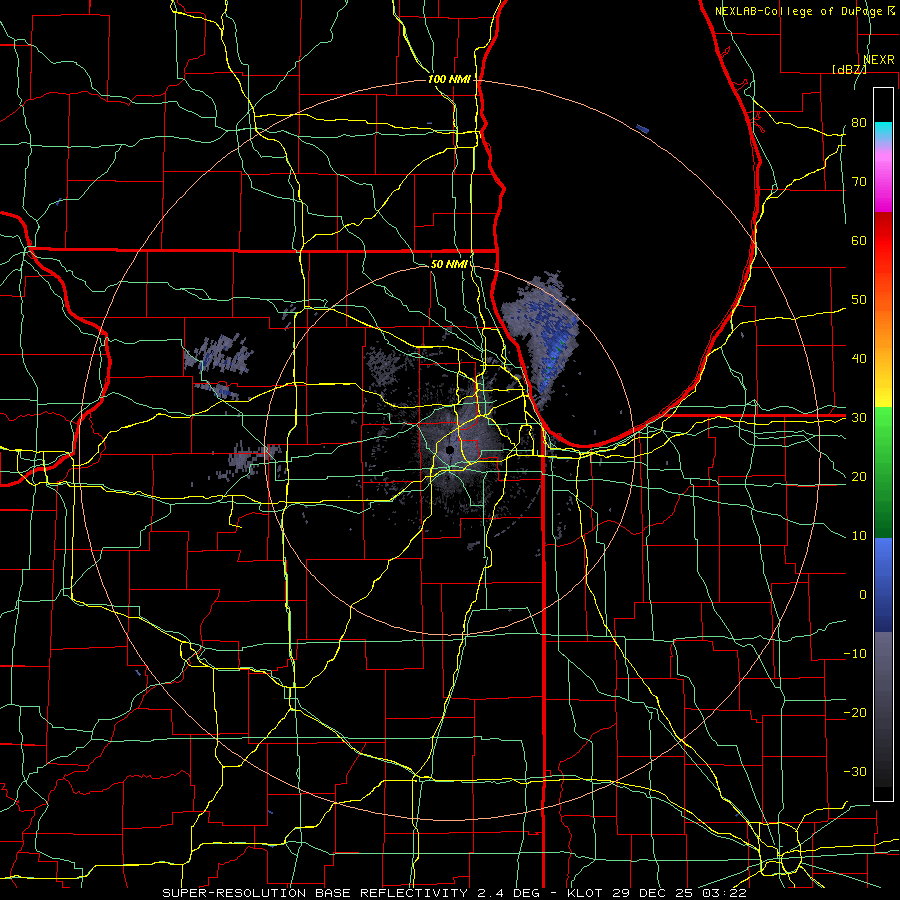Pick the cyan segment of the color bar
Image resolution: width=900 pixels, height=900 pixels.
click(883, 131)
